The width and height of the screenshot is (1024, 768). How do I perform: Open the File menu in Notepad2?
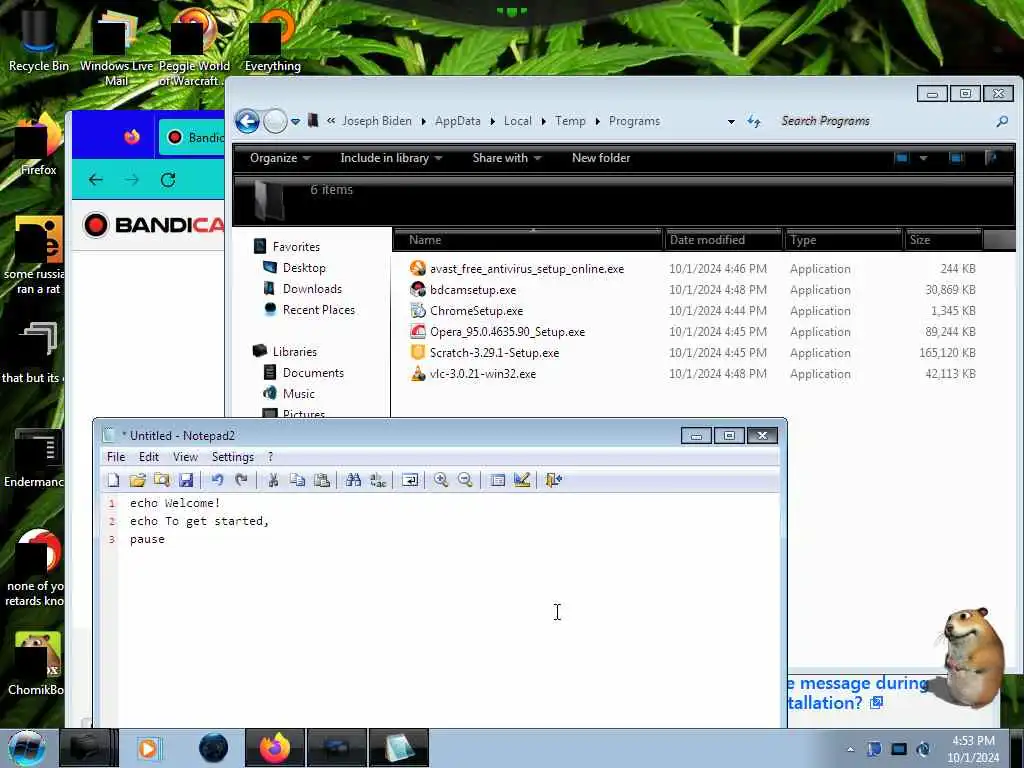click(x=116, y=456)
